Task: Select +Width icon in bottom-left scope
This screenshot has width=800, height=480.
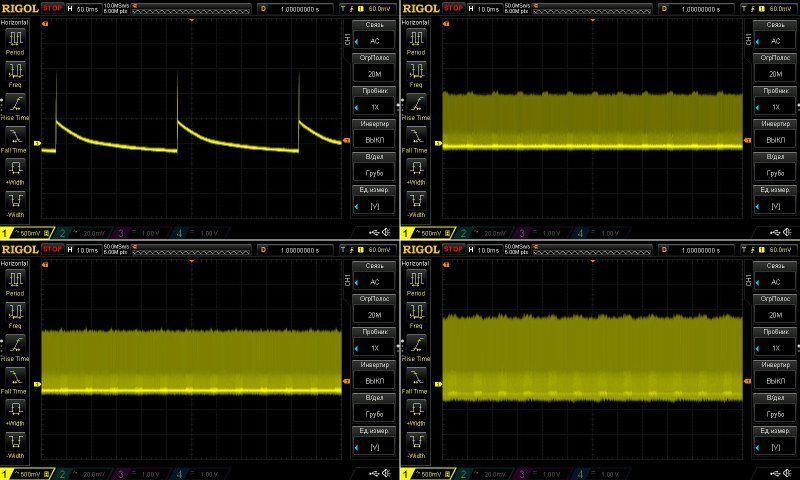Action: (16, 412)
